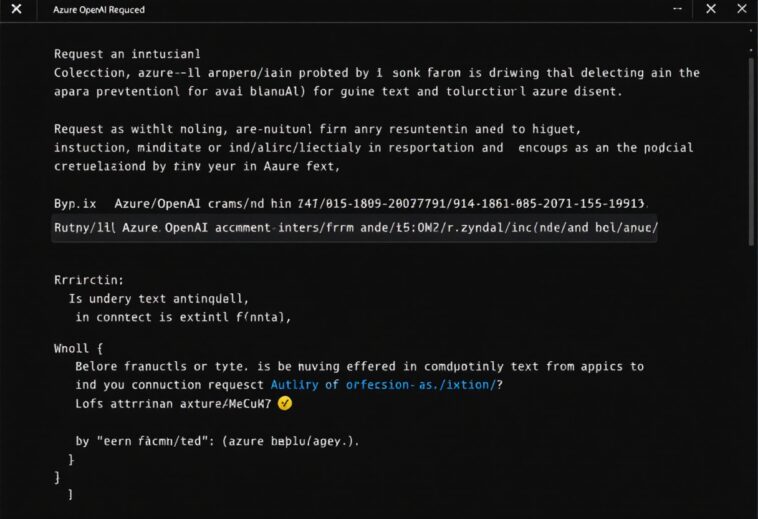Click the by "eern fàcmn/ted" line
Image resolution: width=758 pixels, height=519 pixels.
pos(217,441)
